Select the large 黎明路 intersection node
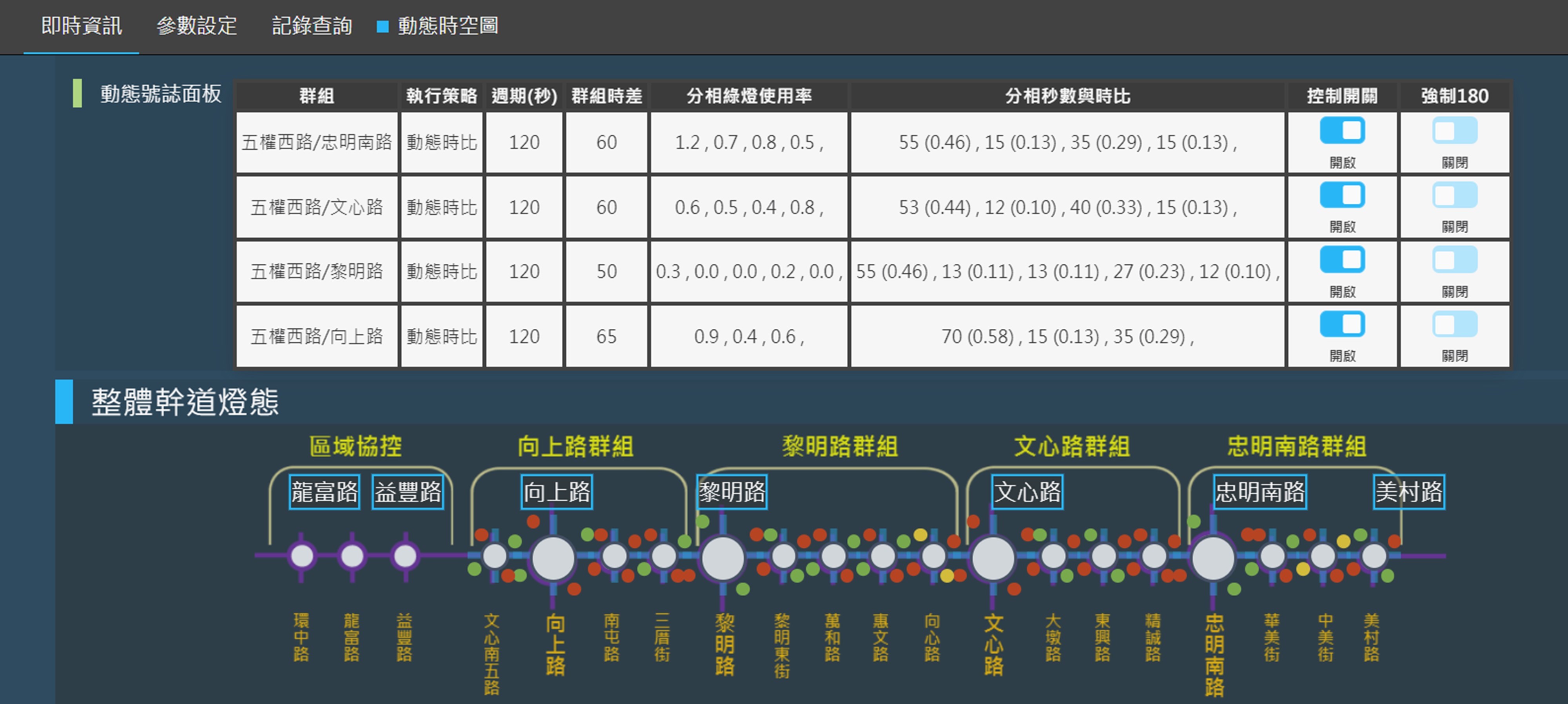 [722, 558]
